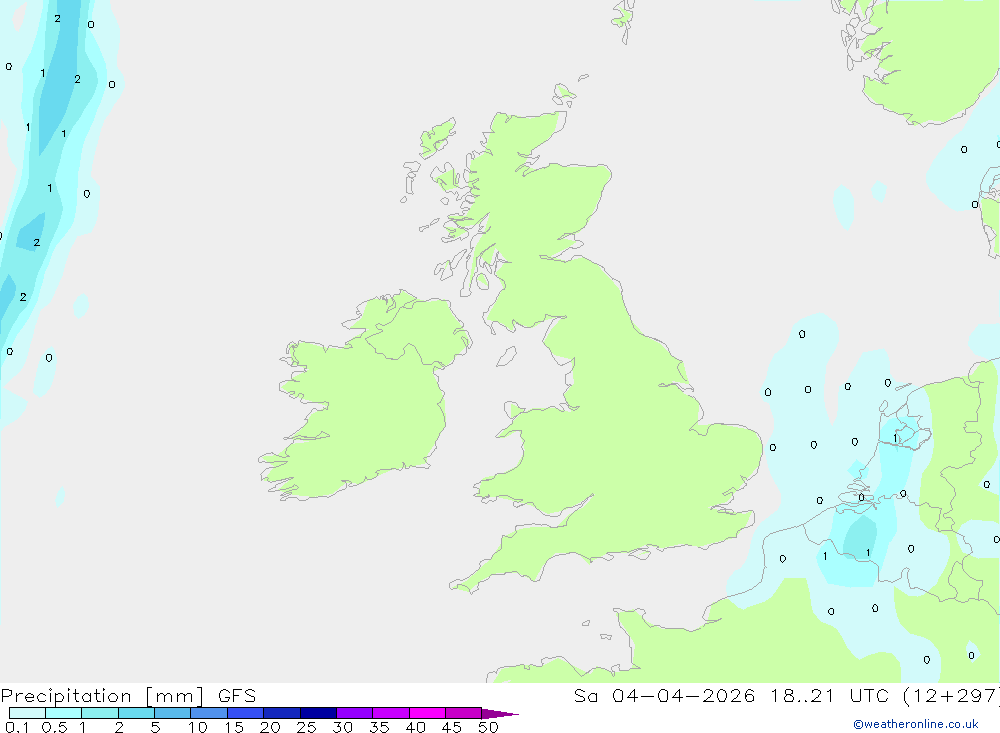This screenshot has height=733, width=1000.
Task: Click the '(12+297)' forecast run text
Action: pyautogui.click(x=951, y=696)
